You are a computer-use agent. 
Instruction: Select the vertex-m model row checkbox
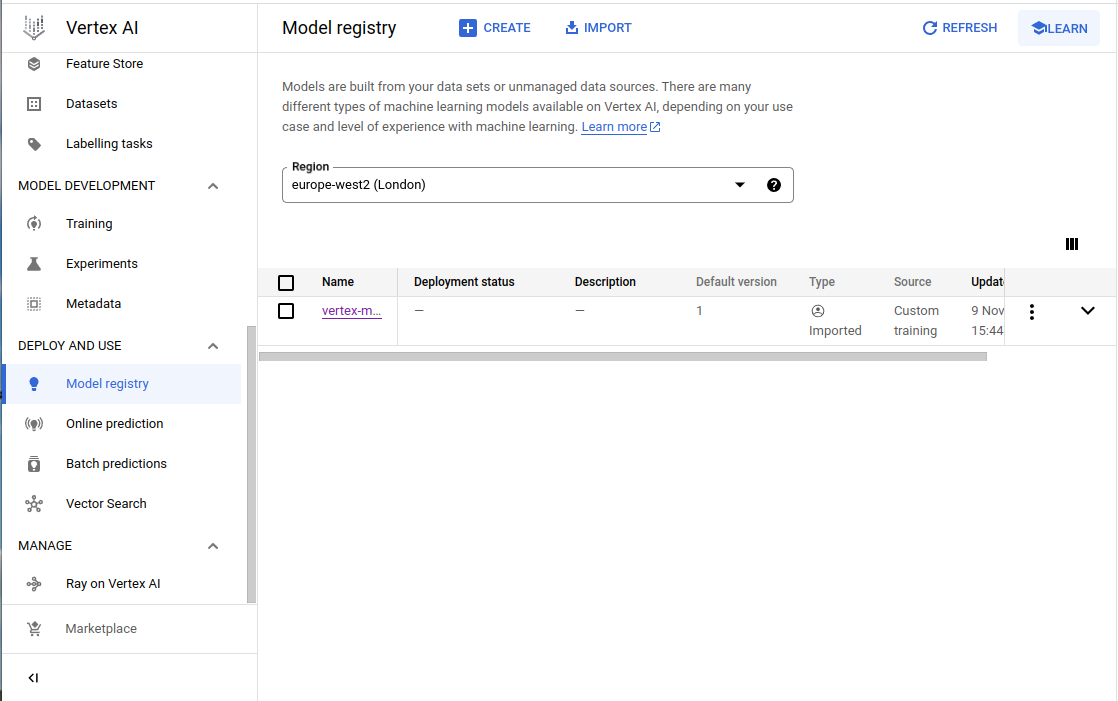[x=286, y=311]
